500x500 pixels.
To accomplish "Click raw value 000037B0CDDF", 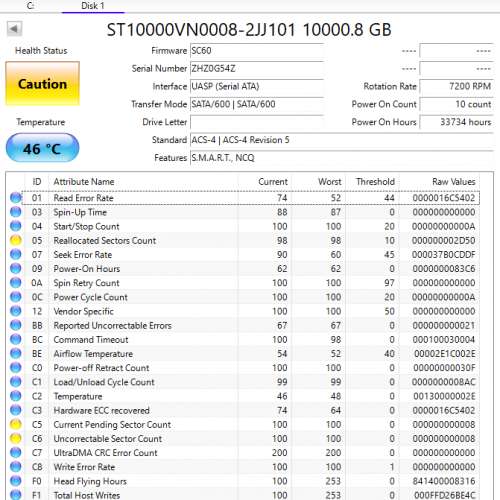I will 444,255.
